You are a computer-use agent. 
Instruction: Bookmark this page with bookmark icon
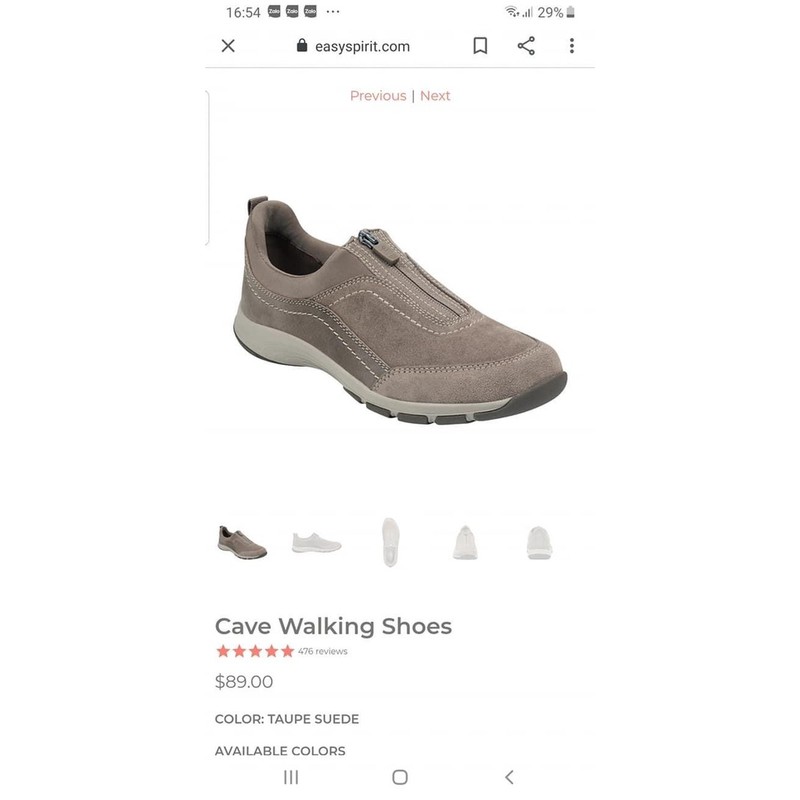480,46
